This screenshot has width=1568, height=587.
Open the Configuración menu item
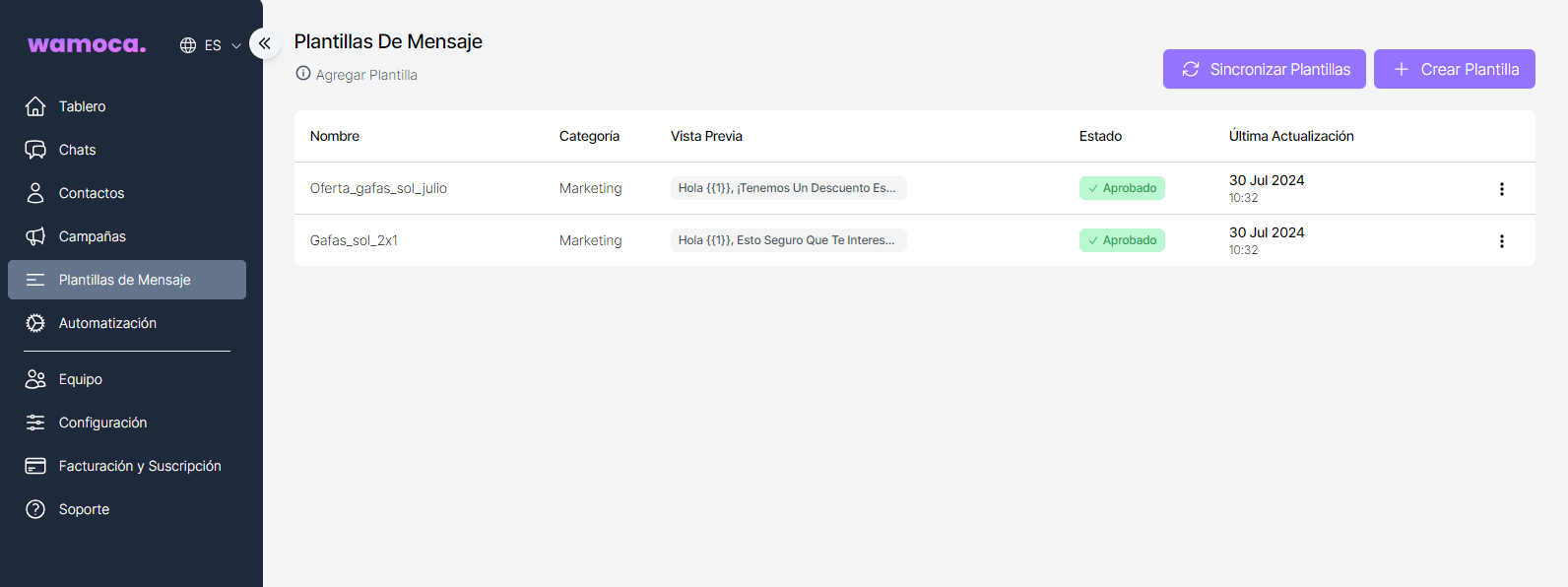102,423
